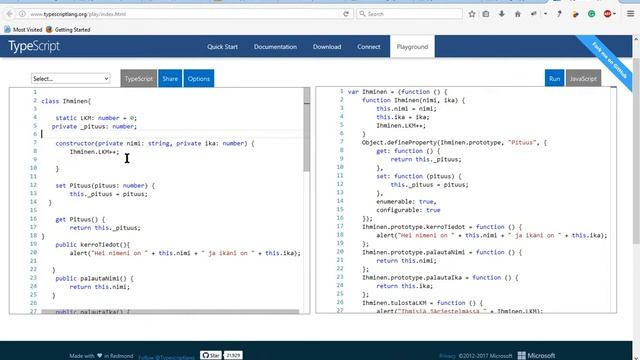Click the address bar URL field
Screen dimensions: 640x360
tap(184, 14)
